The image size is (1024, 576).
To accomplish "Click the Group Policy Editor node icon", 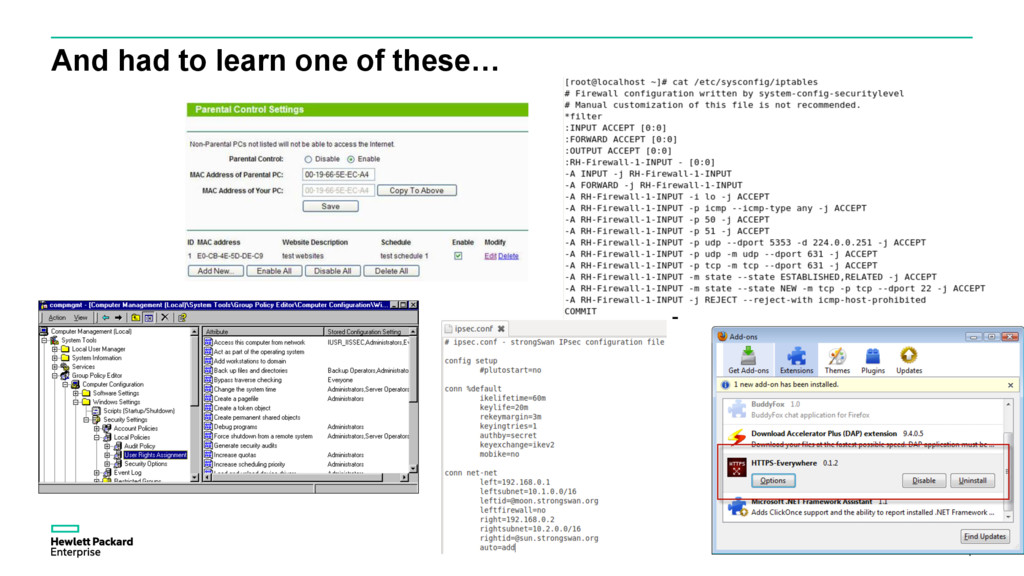I will pyautogui.click(x=65, y=376).
